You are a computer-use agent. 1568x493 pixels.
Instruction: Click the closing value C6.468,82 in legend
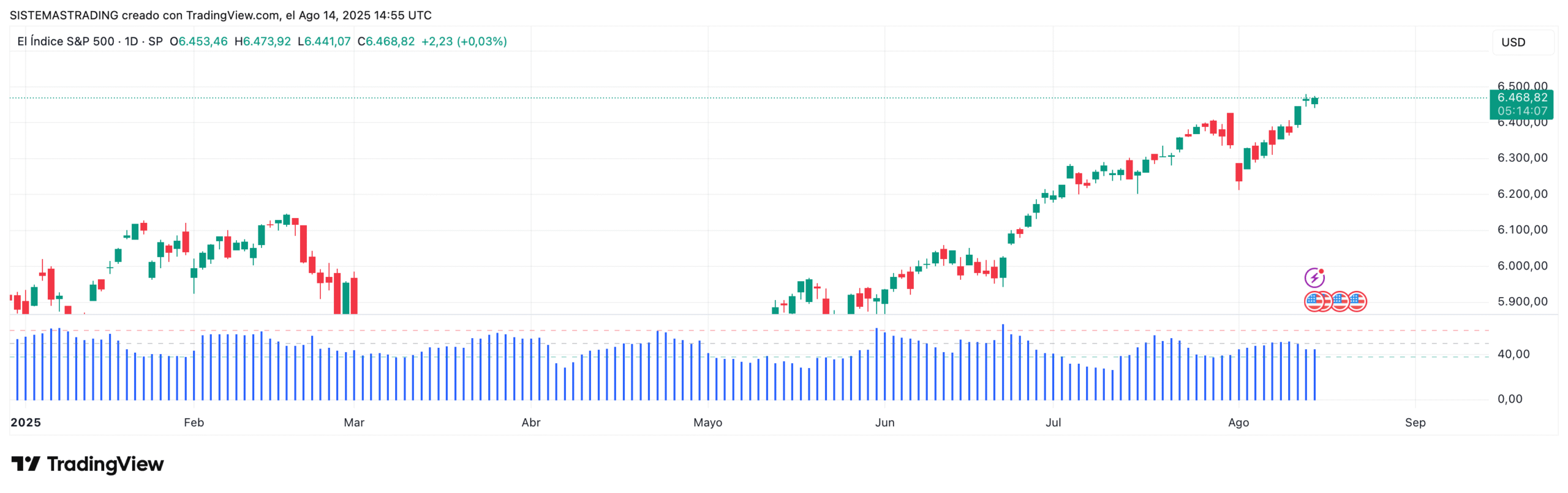(x=386, y=42)
